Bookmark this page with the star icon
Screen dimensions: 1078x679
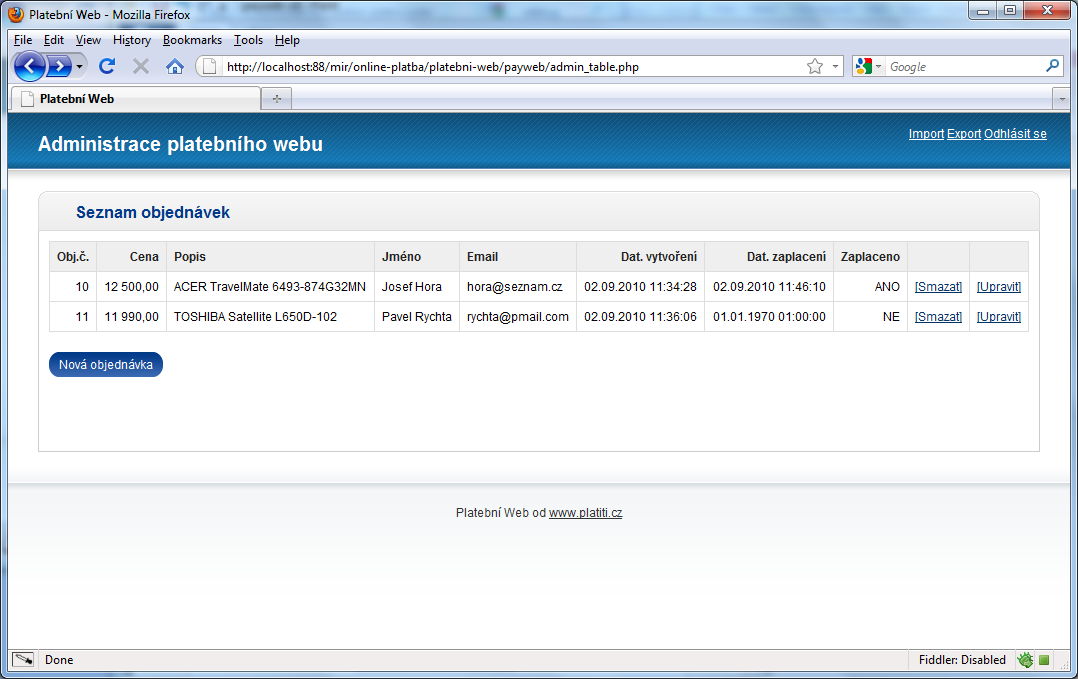[x=815, y=67]
